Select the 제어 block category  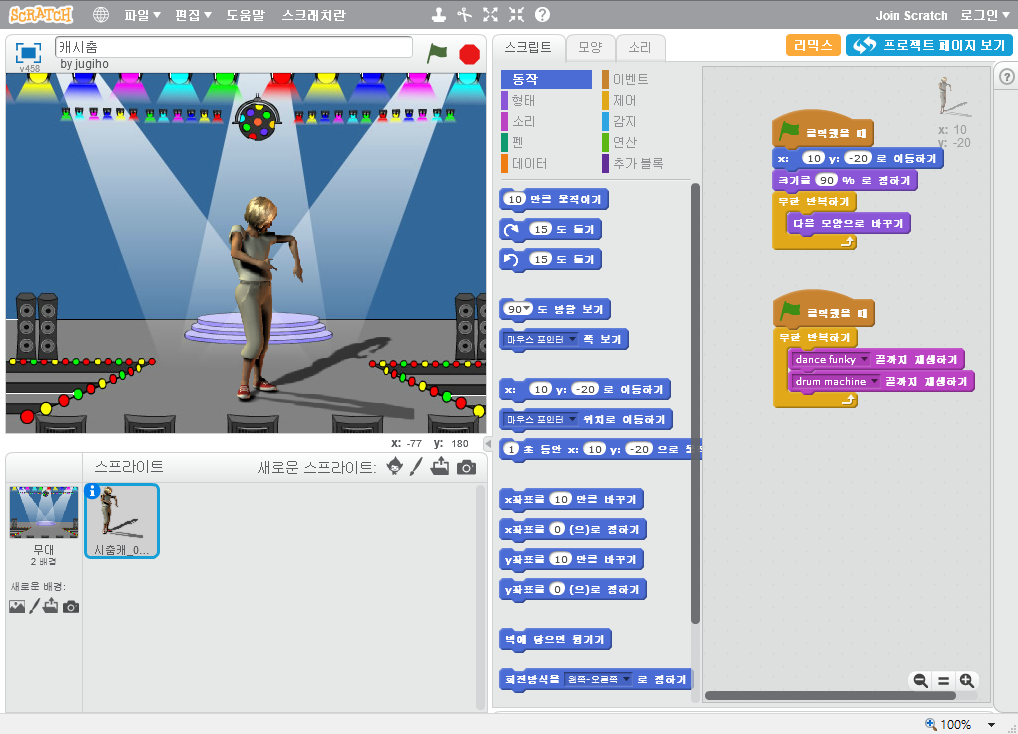tap(624, 100)
